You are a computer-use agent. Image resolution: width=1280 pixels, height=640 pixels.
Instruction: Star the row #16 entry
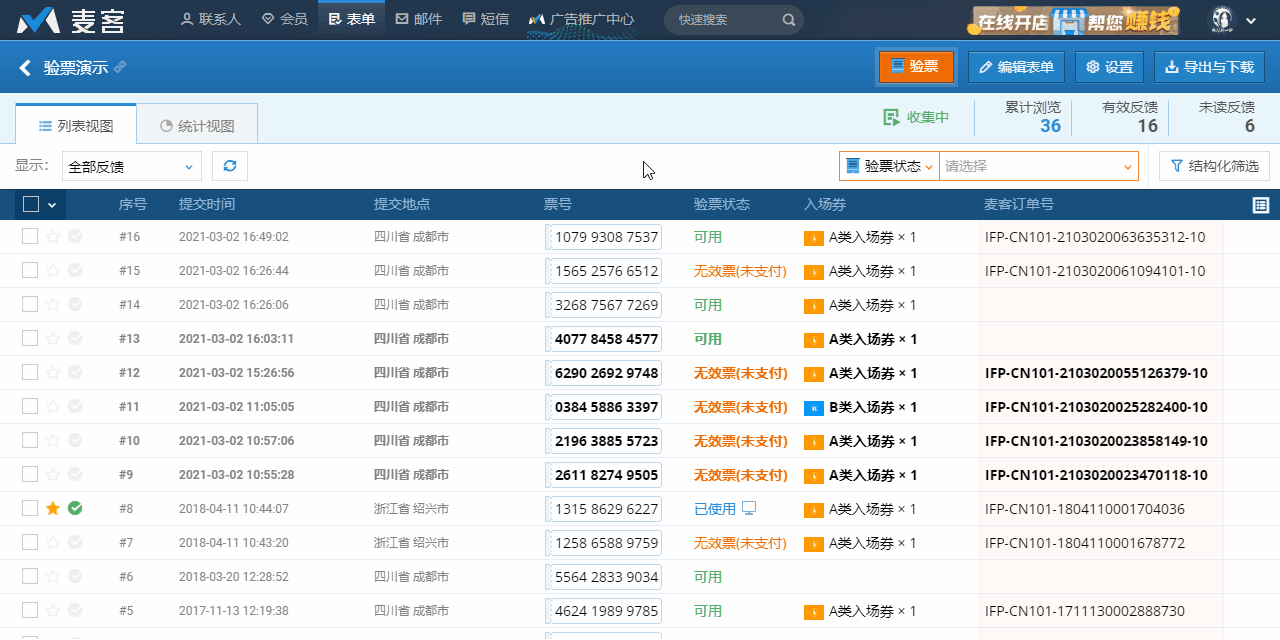click(x=53, y=237)
